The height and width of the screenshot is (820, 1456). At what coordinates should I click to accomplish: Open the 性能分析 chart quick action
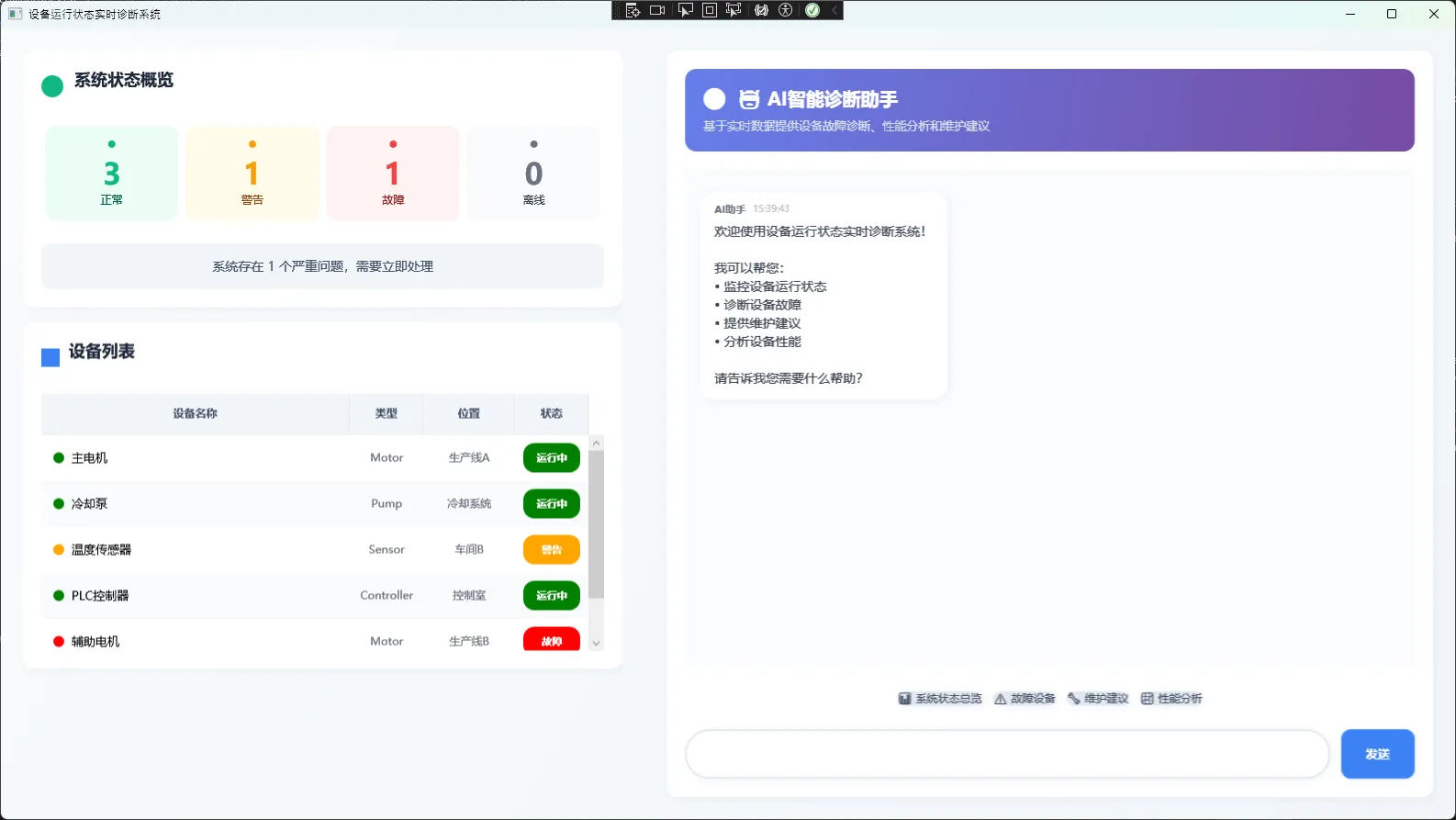coord(1171,699)
